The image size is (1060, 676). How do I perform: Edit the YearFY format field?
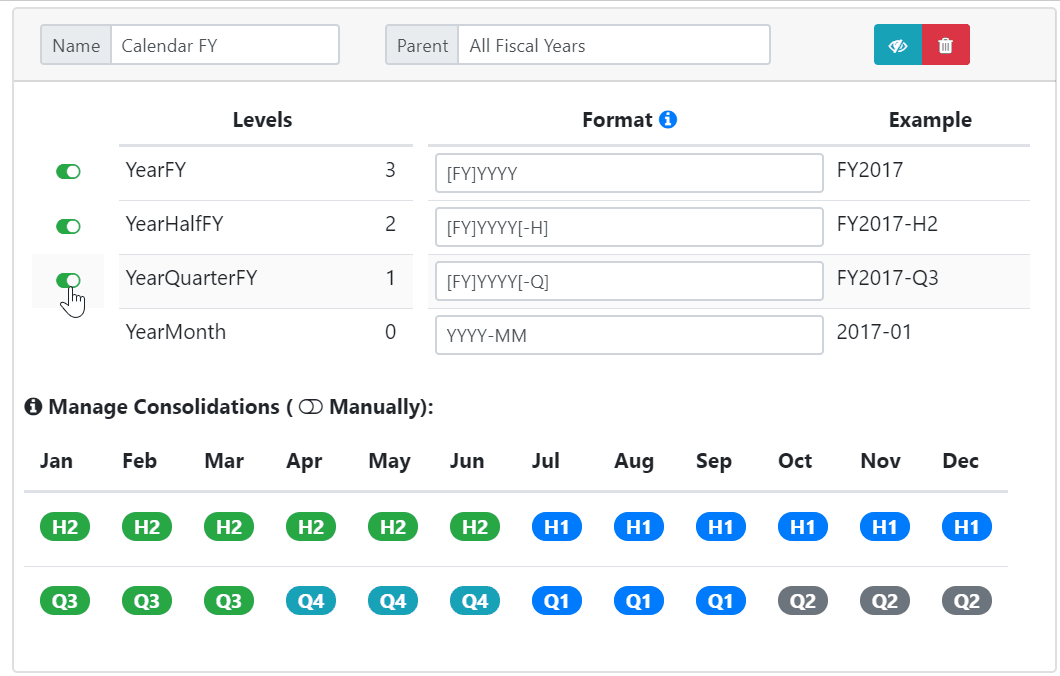tap(629, 173)
